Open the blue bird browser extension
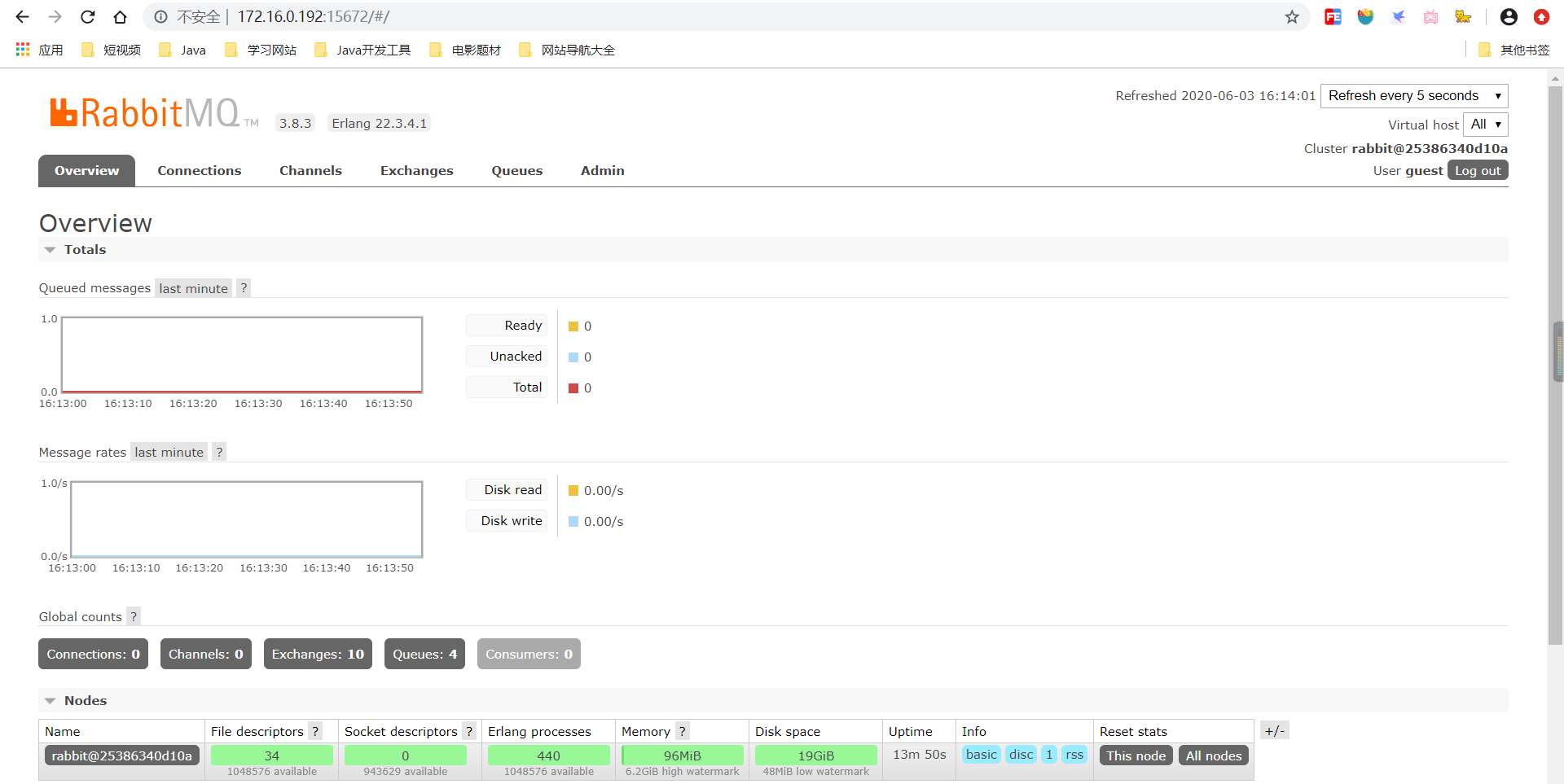 click(x=1399, y=17)
